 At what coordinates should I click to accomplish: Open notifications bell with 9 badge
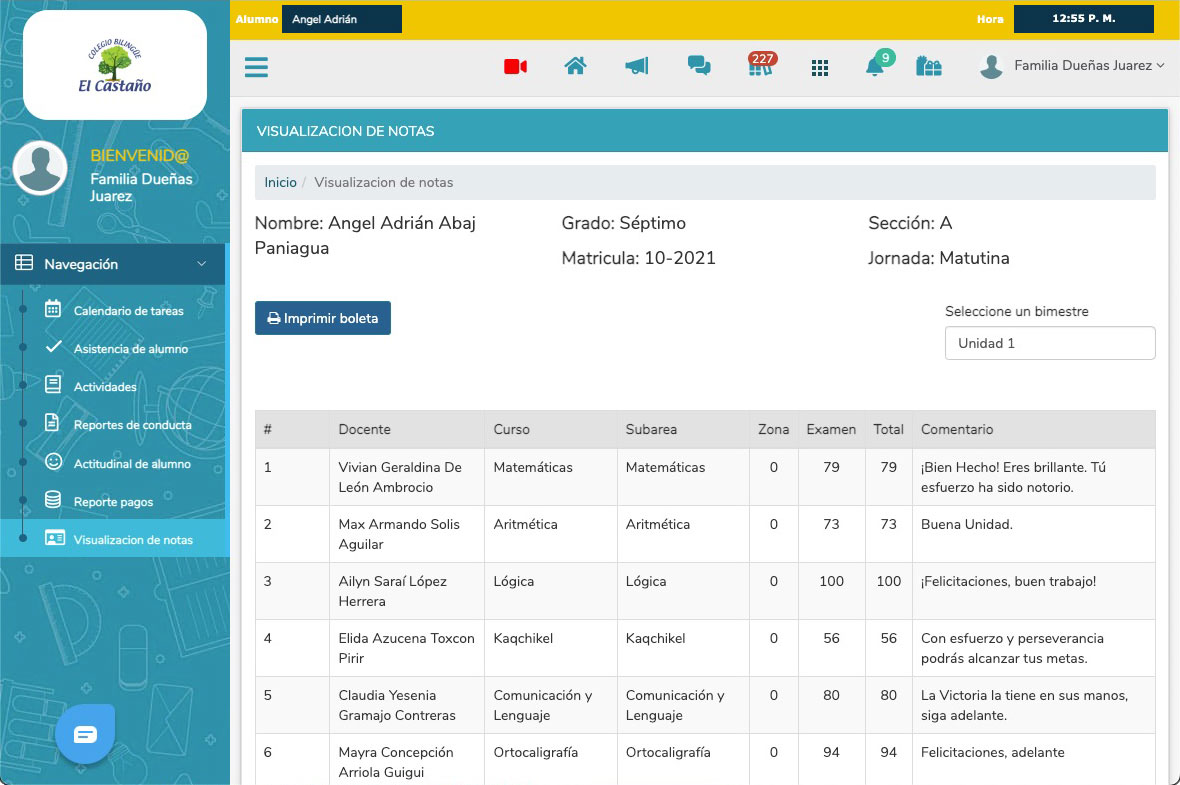click(x=878, y=64)
